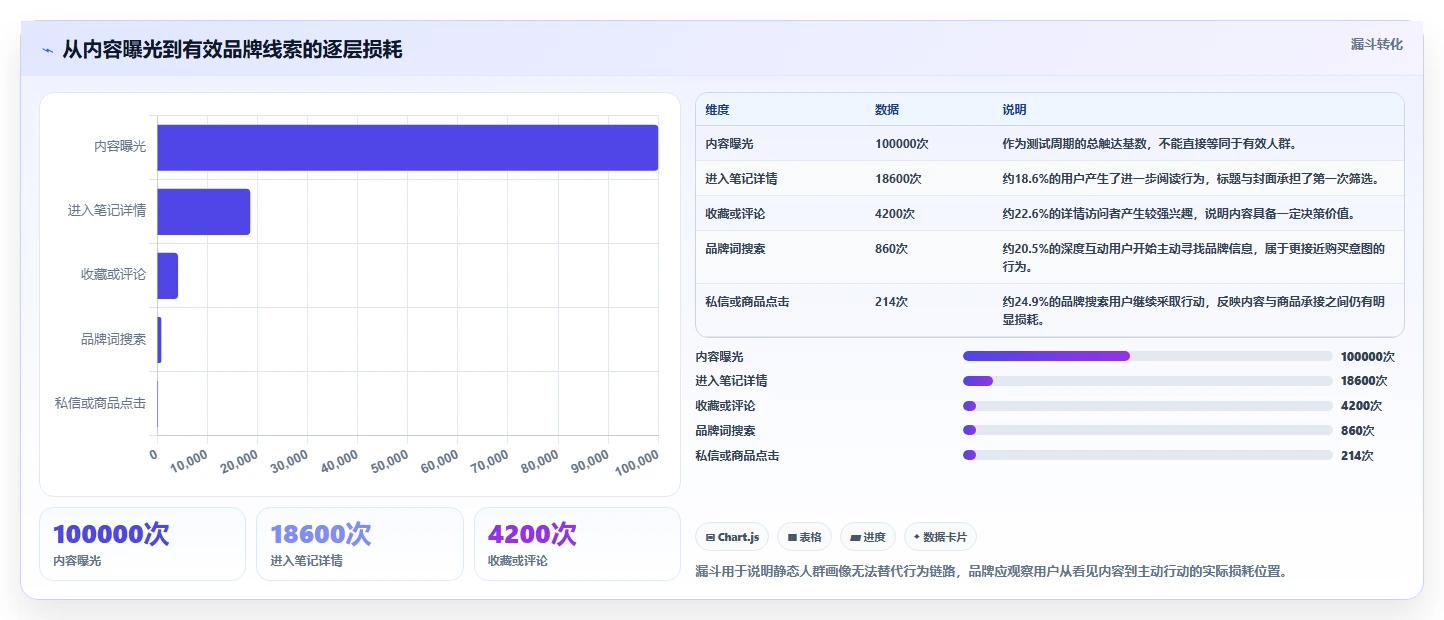Click the 私信或商品点击 progress bar
The width and height of the screenshot is (1444, 620).
[x=1147, y=455]
